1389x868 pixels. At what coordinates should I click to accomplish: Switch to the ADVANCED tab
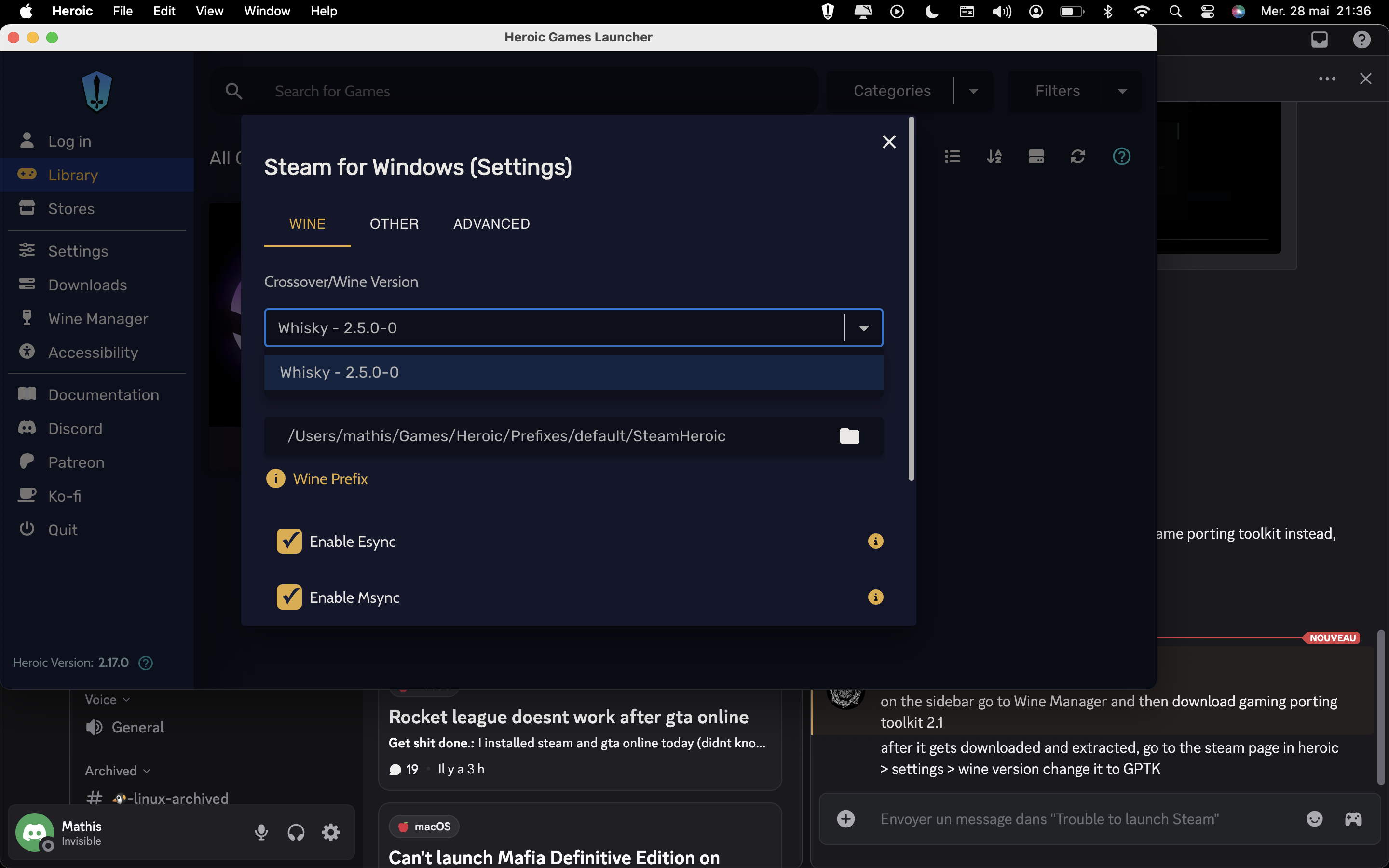pyautogui.click(x=492, y=224)
